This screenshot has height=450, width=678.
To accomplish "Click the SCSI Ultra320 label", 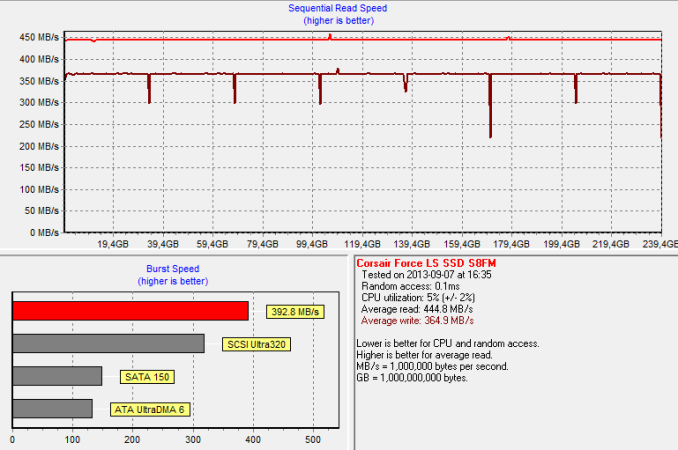I will click(x=256, y=345).
